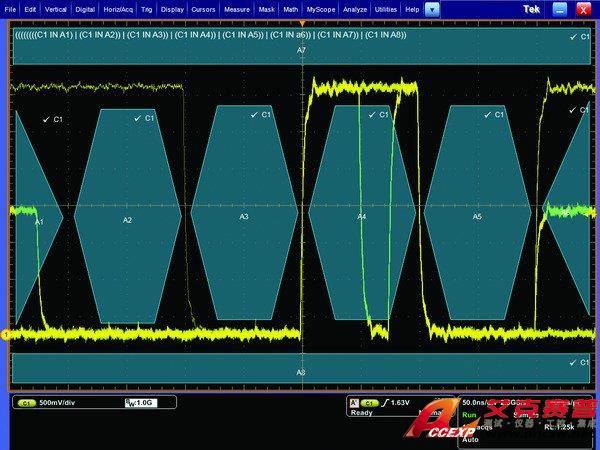The height and width of the screenshot is (450, 600).
Task: Toggle the C1 checkmark on mask segment A3
Action: click(259, 115)
